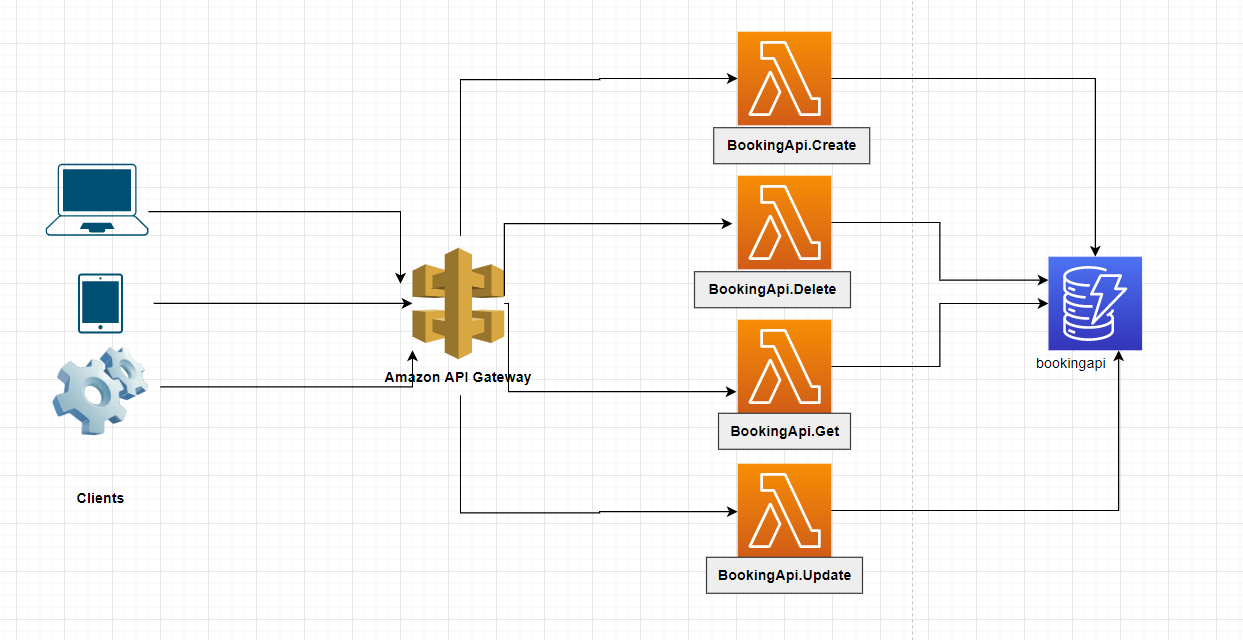The image size is (1243, 640).
Task: Click the Amazon API Gateway text label
Action: point(456,377)
